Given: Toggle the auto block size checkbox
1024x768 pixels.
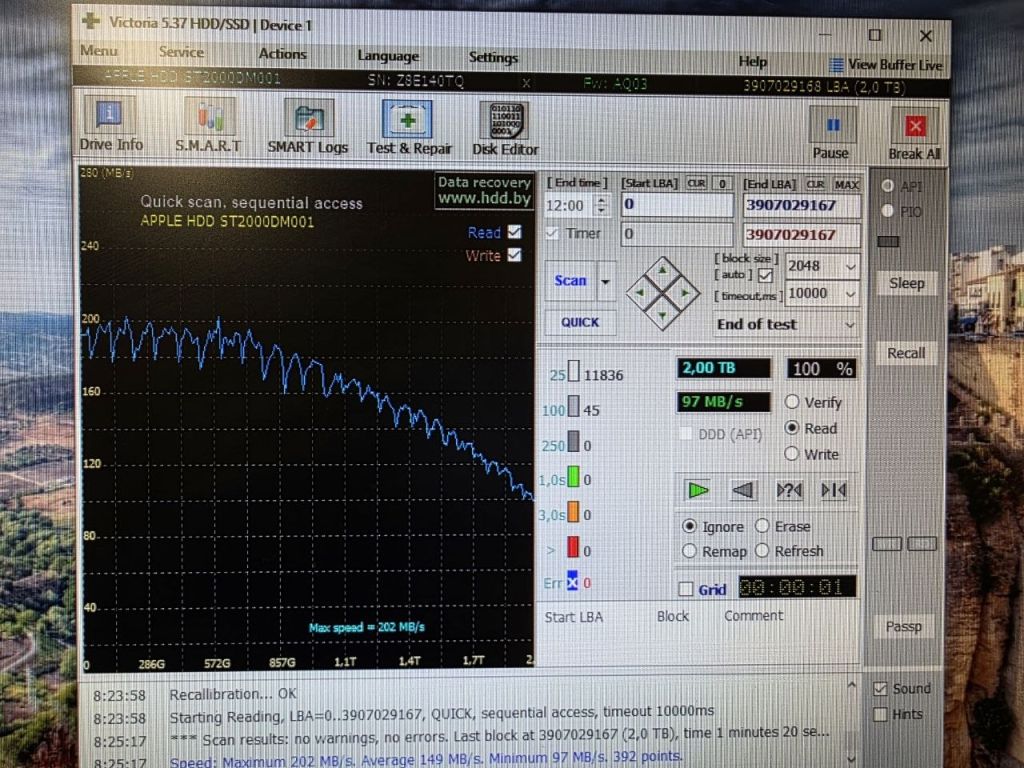Looking at the screenshot, I should (x=765, y=276).
